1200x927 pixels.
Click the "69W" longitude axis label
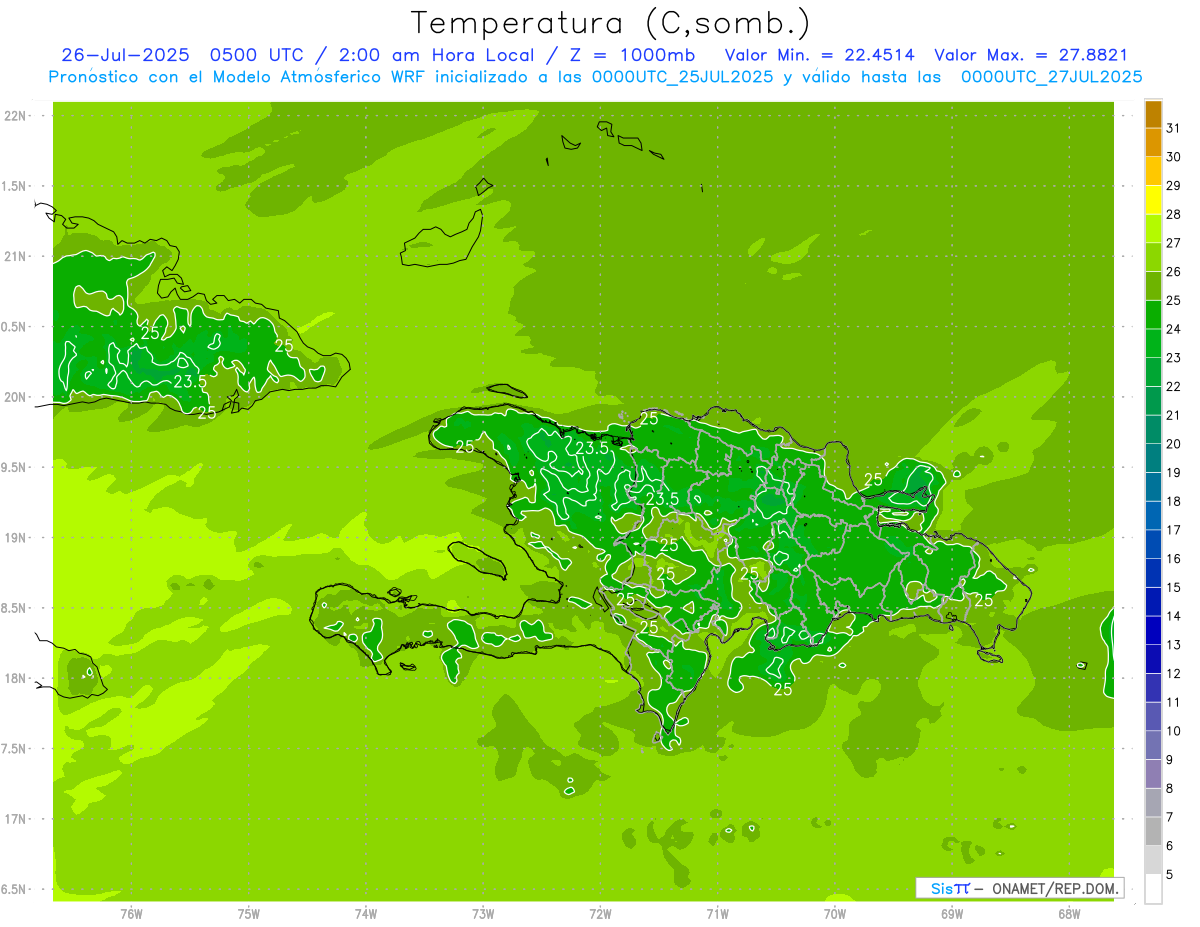tap(952, 914)
